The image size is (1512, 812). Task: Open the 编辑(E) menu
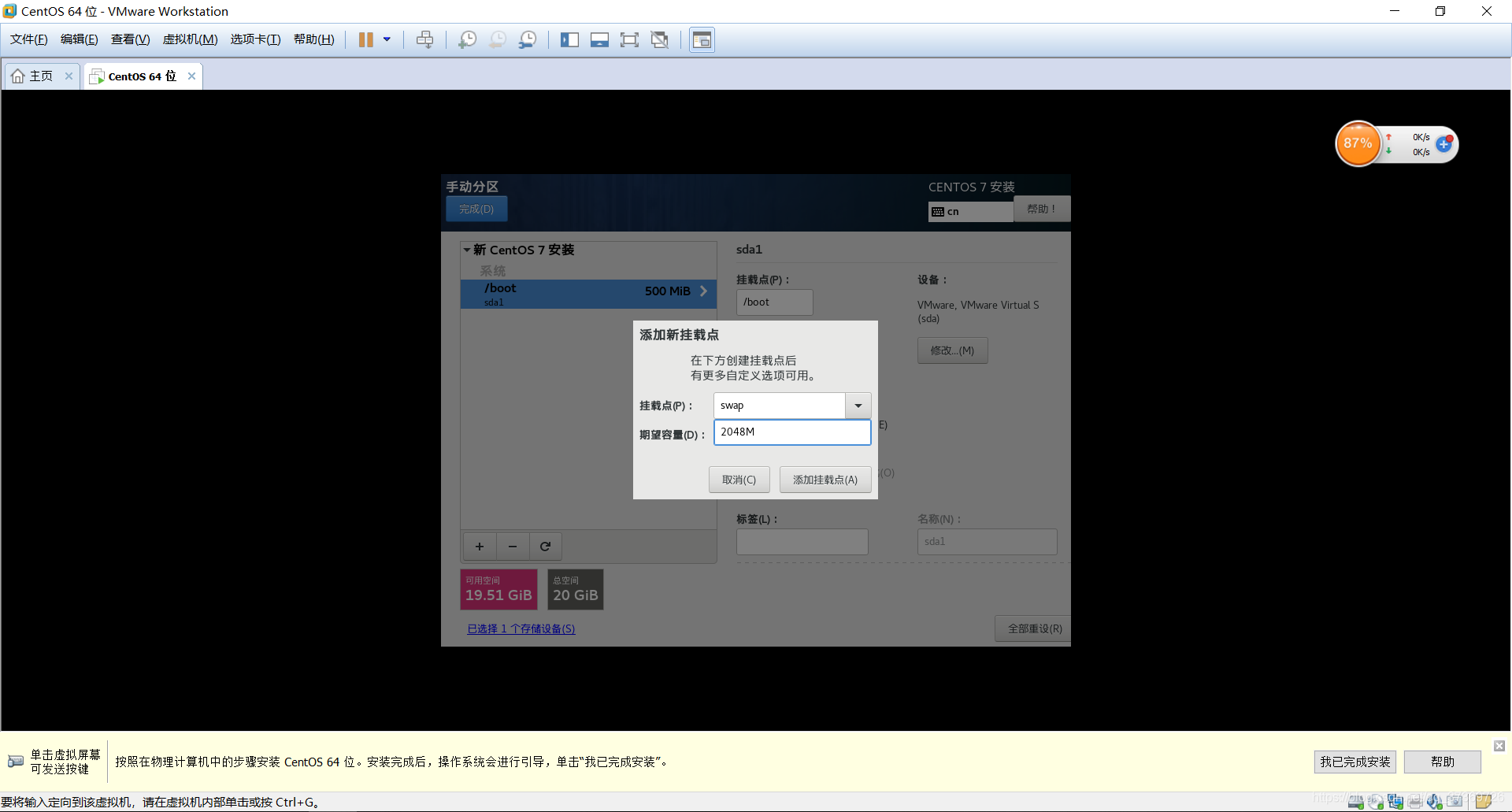[x=80, y=39]
